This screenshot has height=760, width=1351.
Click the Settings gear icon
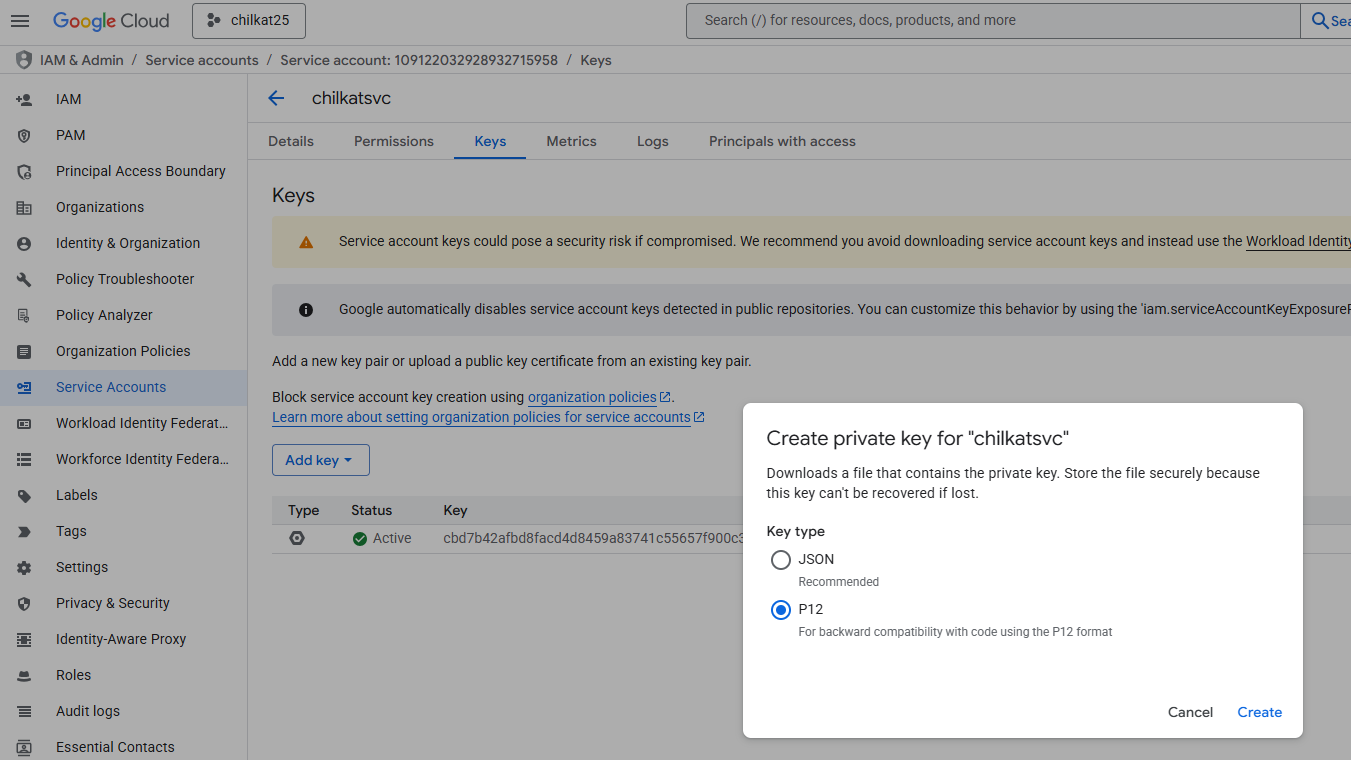click(24, 567)
